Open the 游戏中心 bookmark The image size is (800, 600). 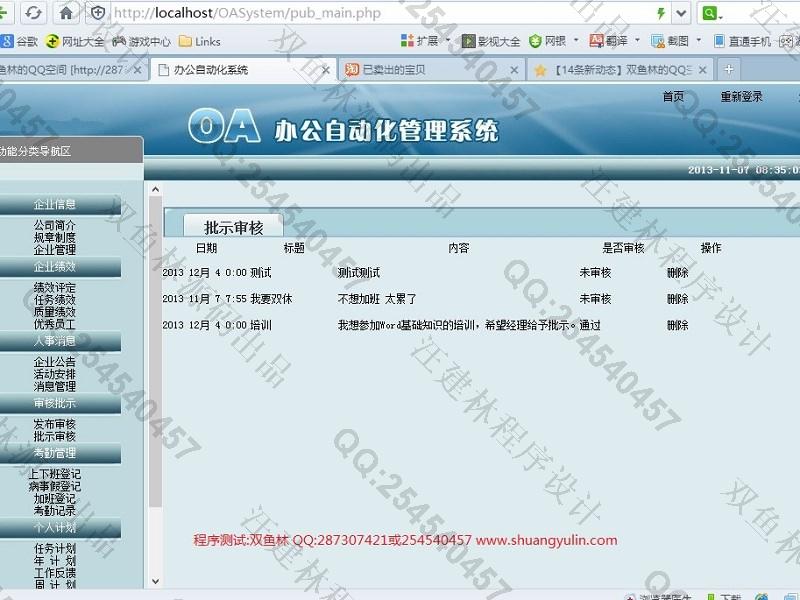tap(141, 41)
